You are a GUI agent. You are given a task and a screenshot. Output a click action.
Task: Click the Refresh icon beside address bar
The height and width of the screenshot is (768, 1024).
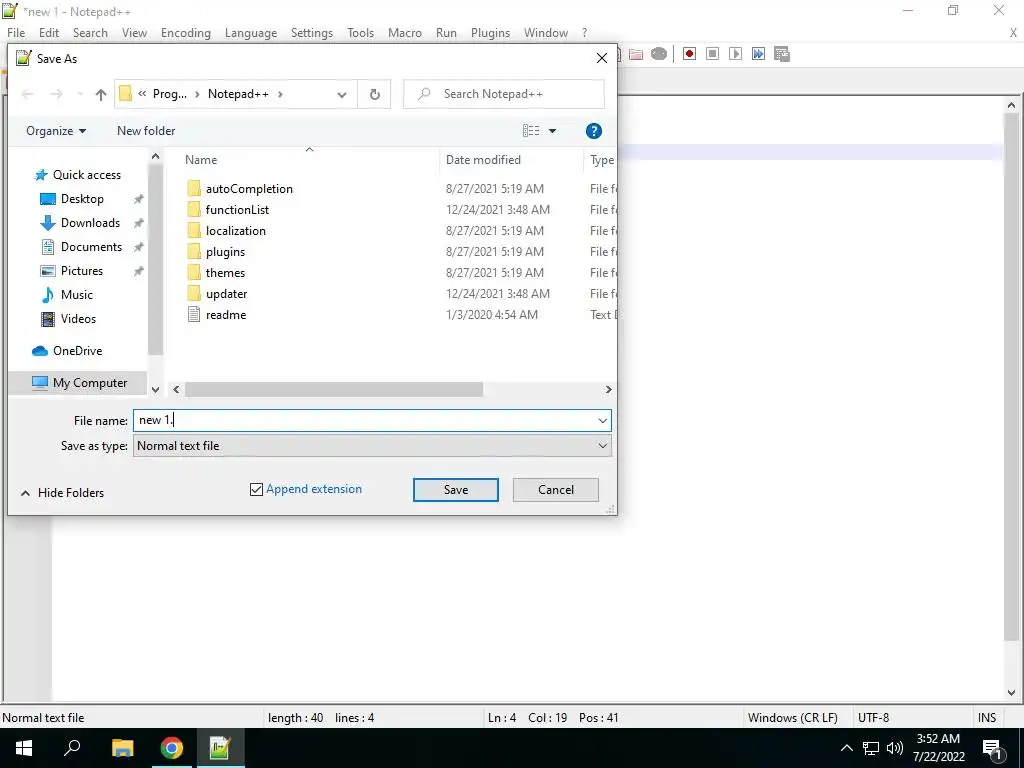374,95
